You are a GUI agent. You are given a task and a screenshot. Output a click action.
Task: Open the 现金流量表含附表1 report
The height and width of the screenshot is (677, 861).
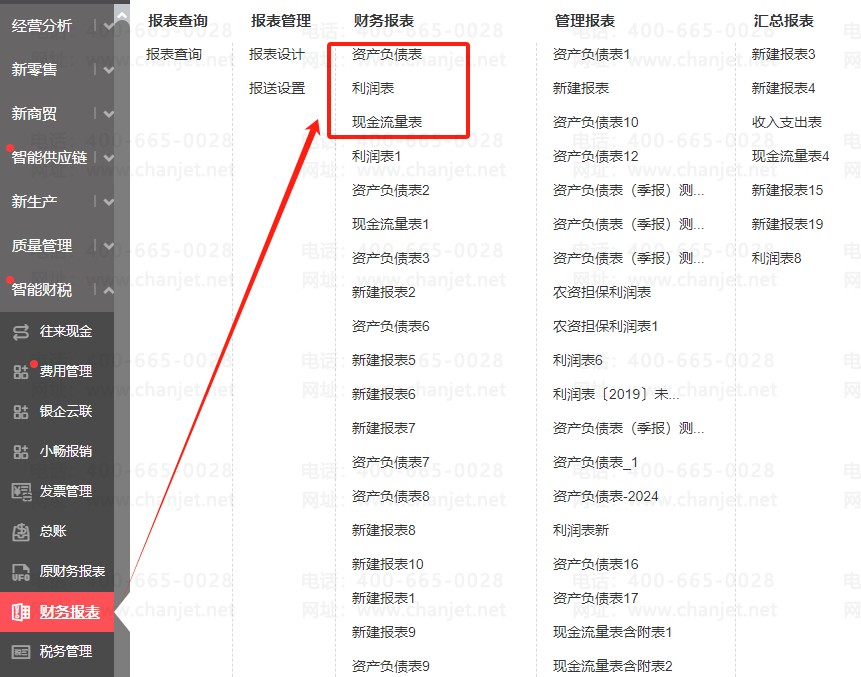click(612, 632)
